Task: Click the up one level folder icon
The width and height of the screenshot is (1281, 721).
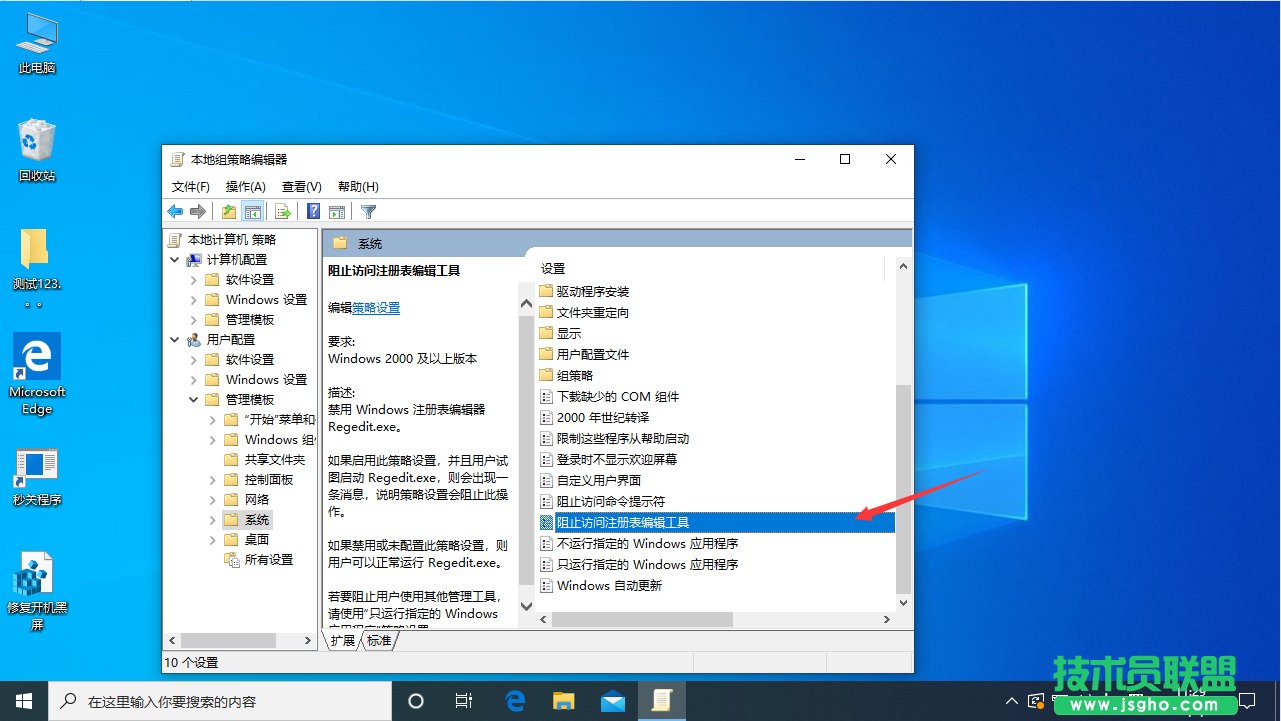Action: tap(226, 211)
